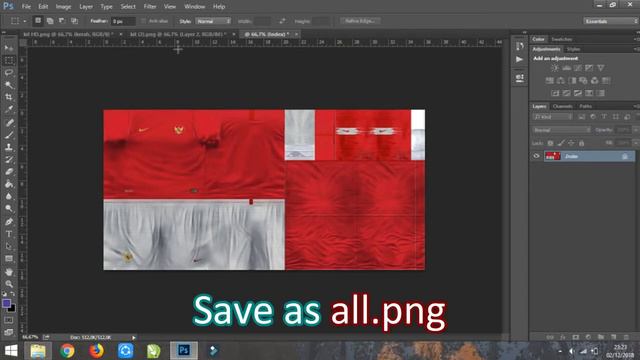Click the Subtract from Selection mode button
This screenshot has height=360, width=640.
[62, 21]
